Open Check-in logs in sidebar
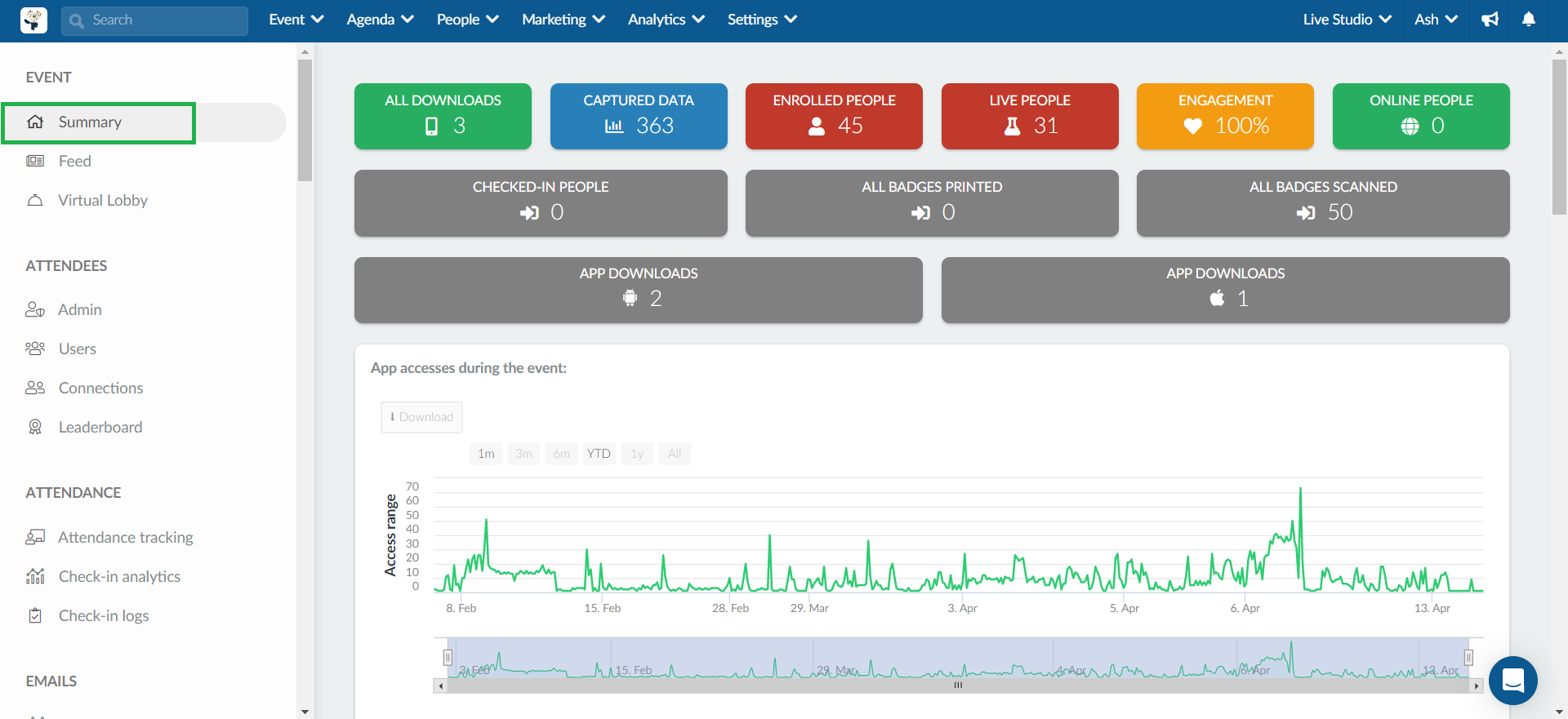1568x719 pixels. pyautogui.click(x=104, y=615)
